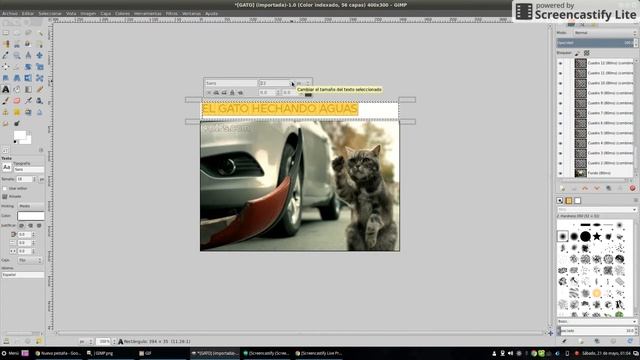Select the Perspective tool
This screenshot has height=360, width=640.
pos(17,78)
